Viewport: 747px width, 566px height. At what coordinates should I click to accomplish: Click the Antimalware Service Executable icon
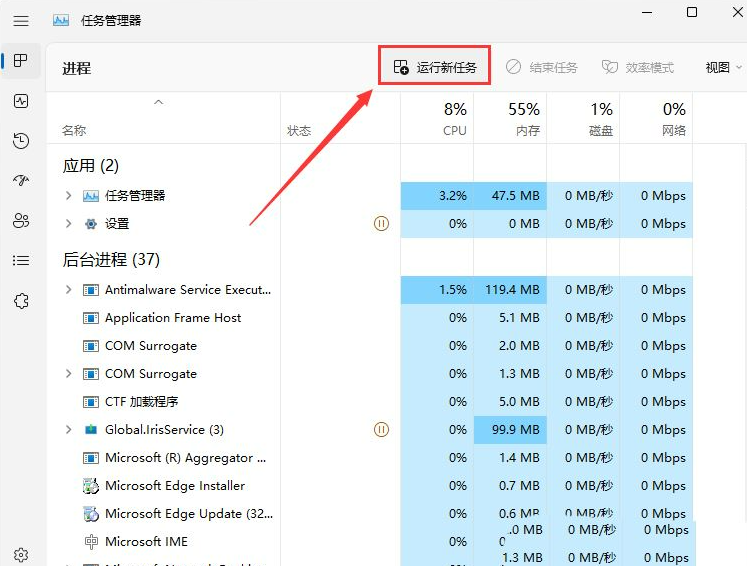click(91, 289)
